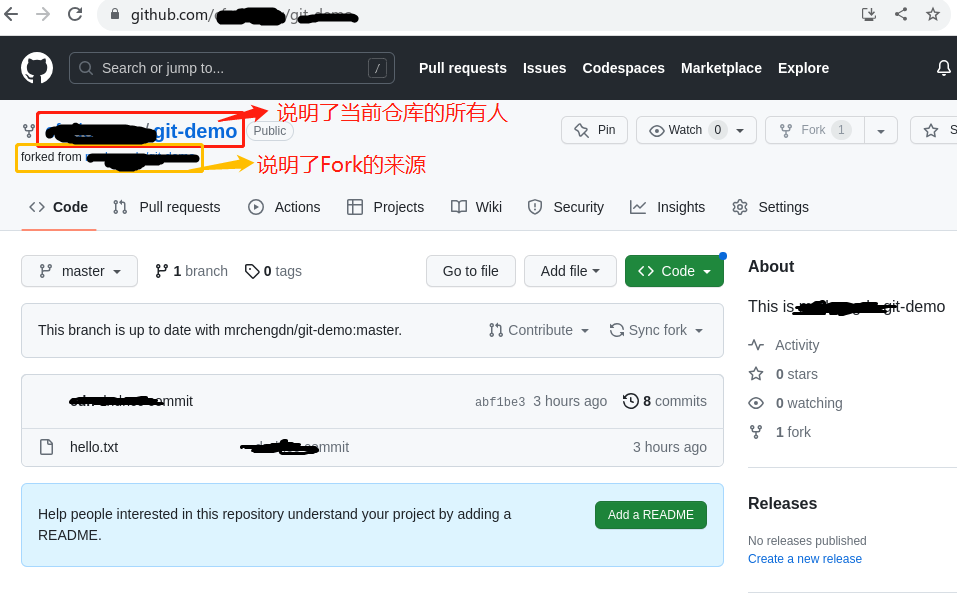Switch to the Security tab
957x601 pixels.
pyautogui.click(x=566, y=207)
